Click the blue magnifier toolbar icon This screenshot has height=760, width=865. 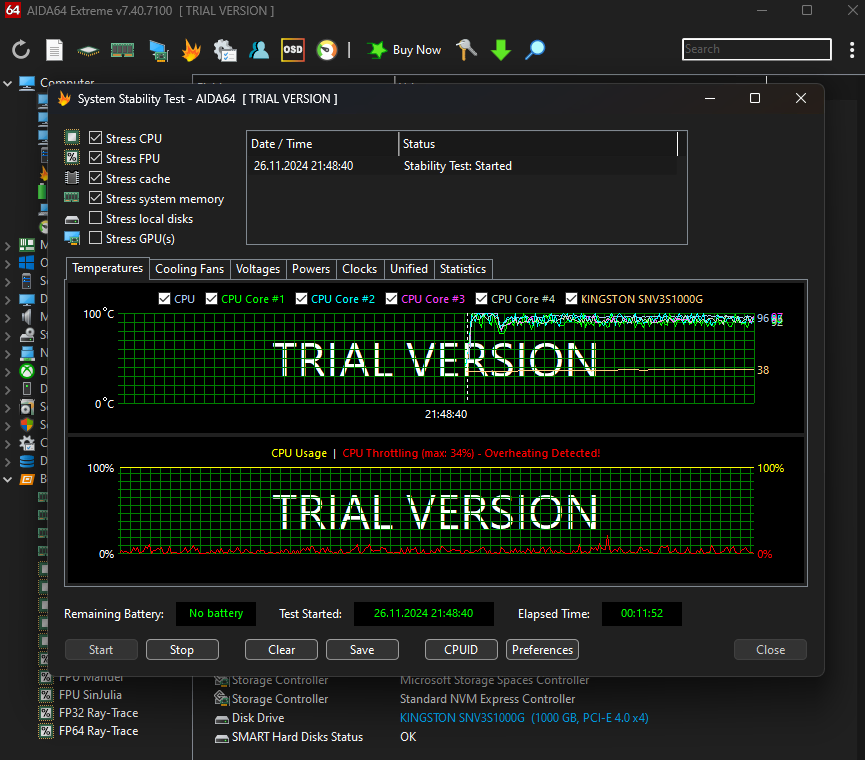click(535, 50)
